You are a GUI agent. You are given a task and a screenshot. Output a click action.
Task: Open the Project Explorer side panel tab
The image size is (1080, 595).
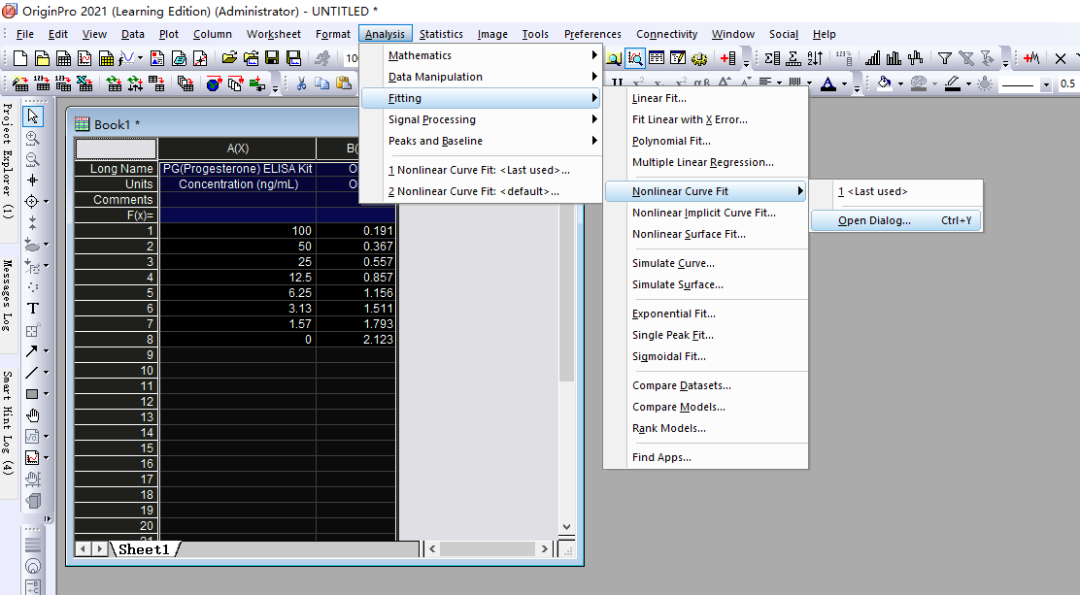tap(7, 160)
